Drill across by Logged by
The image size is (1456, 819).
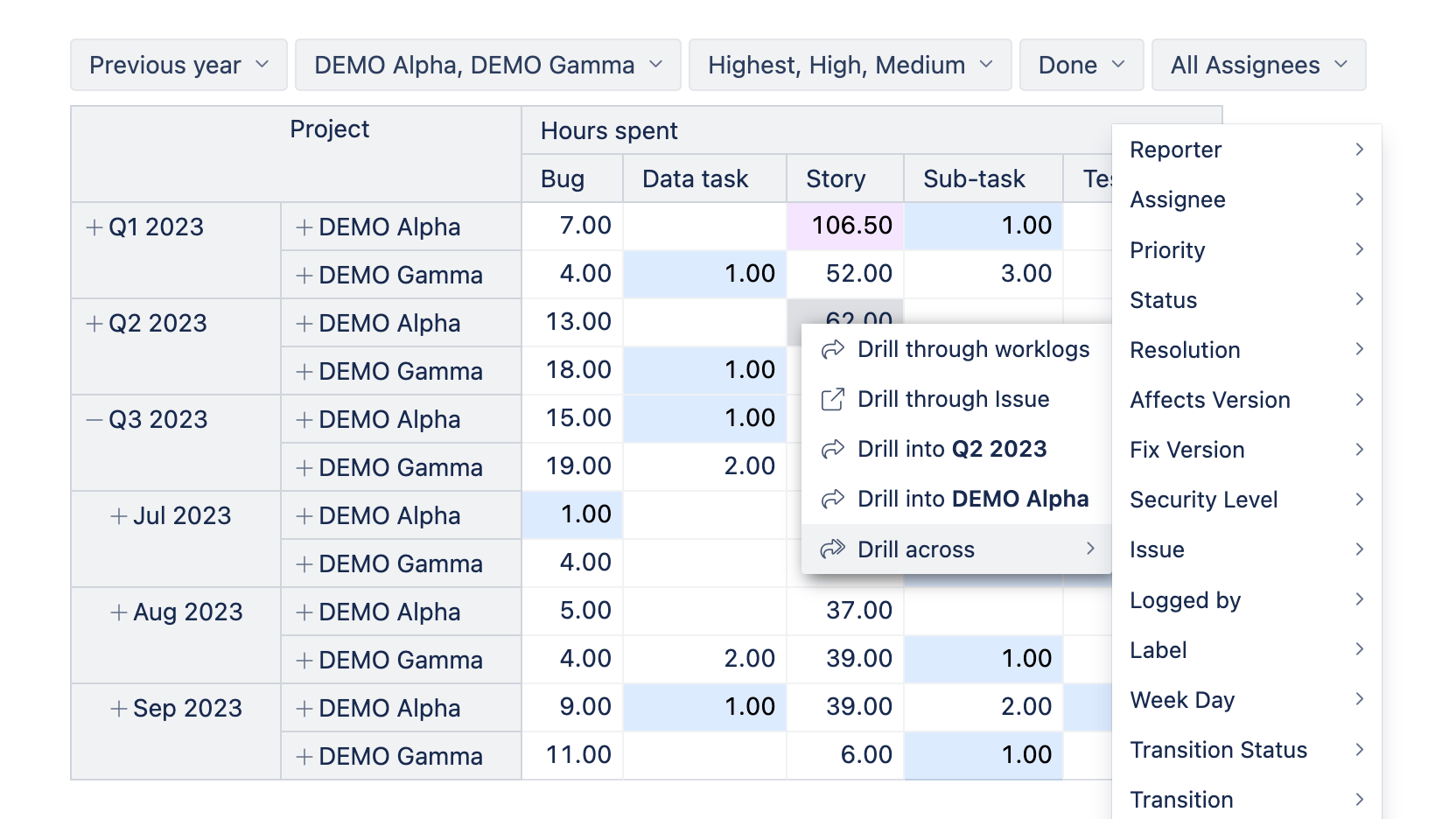pyautogui.click(x=1247, y=600)
